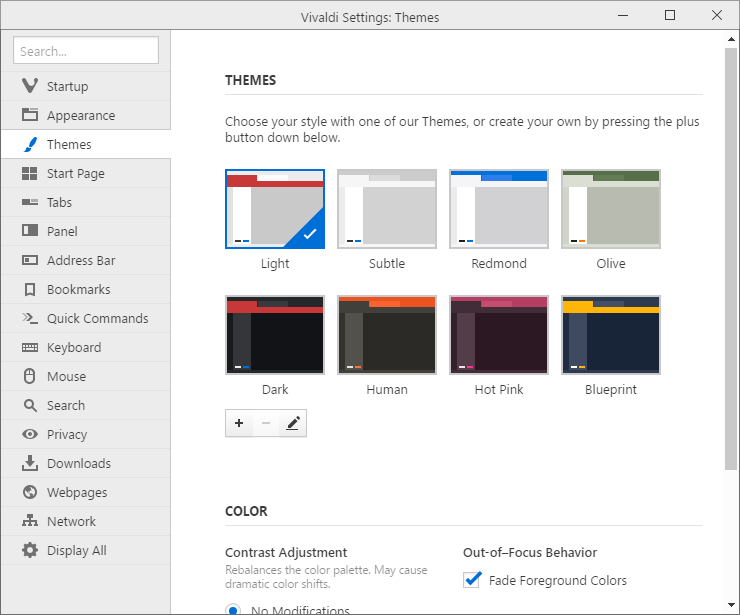Viewport: 740px width, 615px height.
Task: Click the Display All gear icon
Action: (30, 550)
